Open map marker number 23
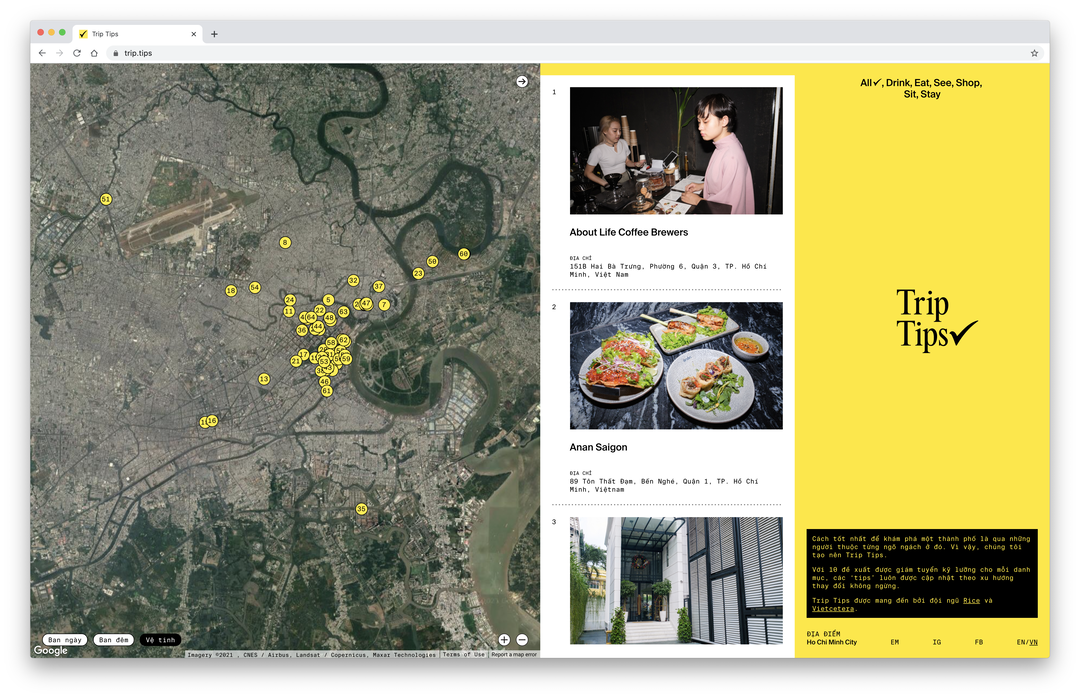The image size is (1080, 698). (418, 274)
